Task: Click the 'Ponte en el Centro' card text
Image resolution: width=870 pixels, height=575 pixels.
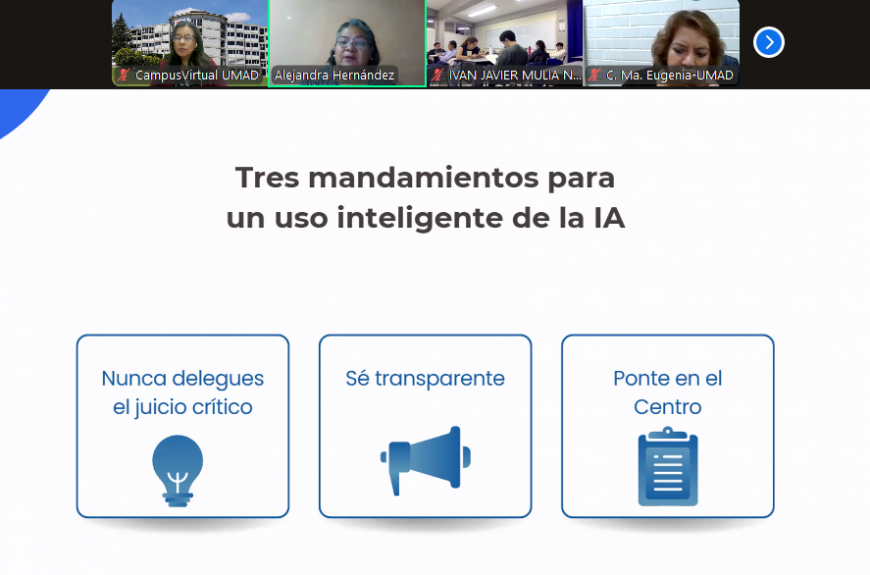Action: [x=668, y=393]
